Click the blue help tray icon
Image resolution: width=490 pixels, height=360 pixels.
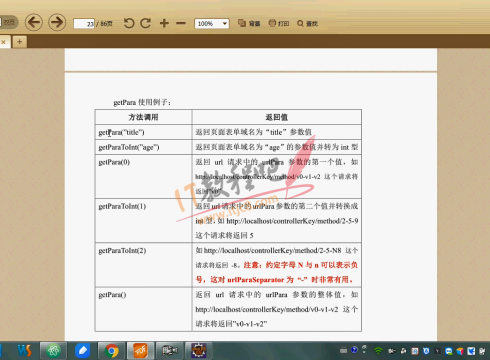354,350
